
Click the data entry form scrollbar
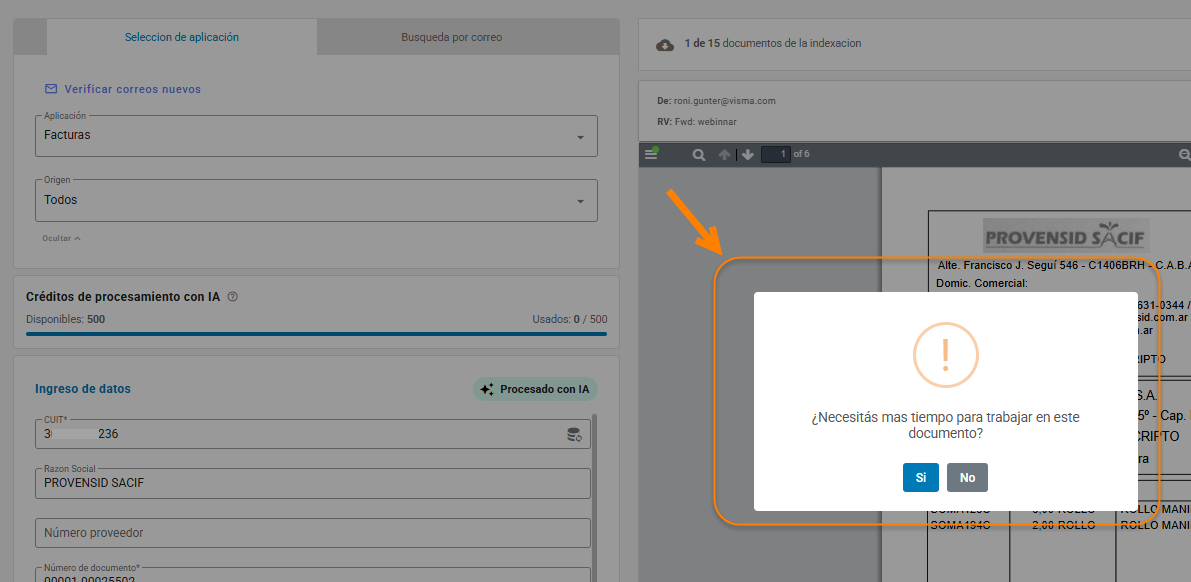click(x=595, y=498)
